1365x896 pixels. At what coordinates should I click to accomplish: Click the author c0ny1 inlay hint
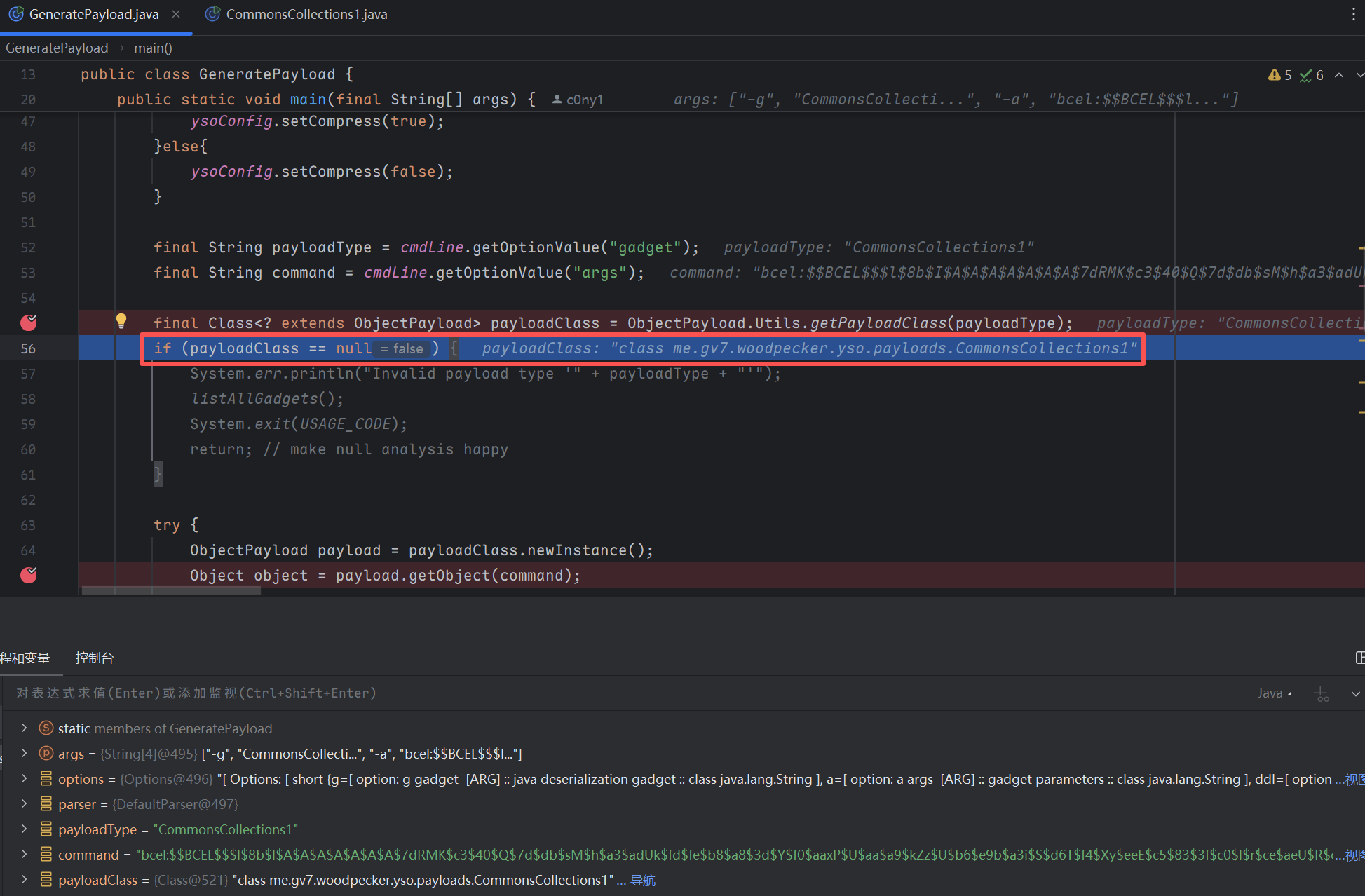click(578, 100)
